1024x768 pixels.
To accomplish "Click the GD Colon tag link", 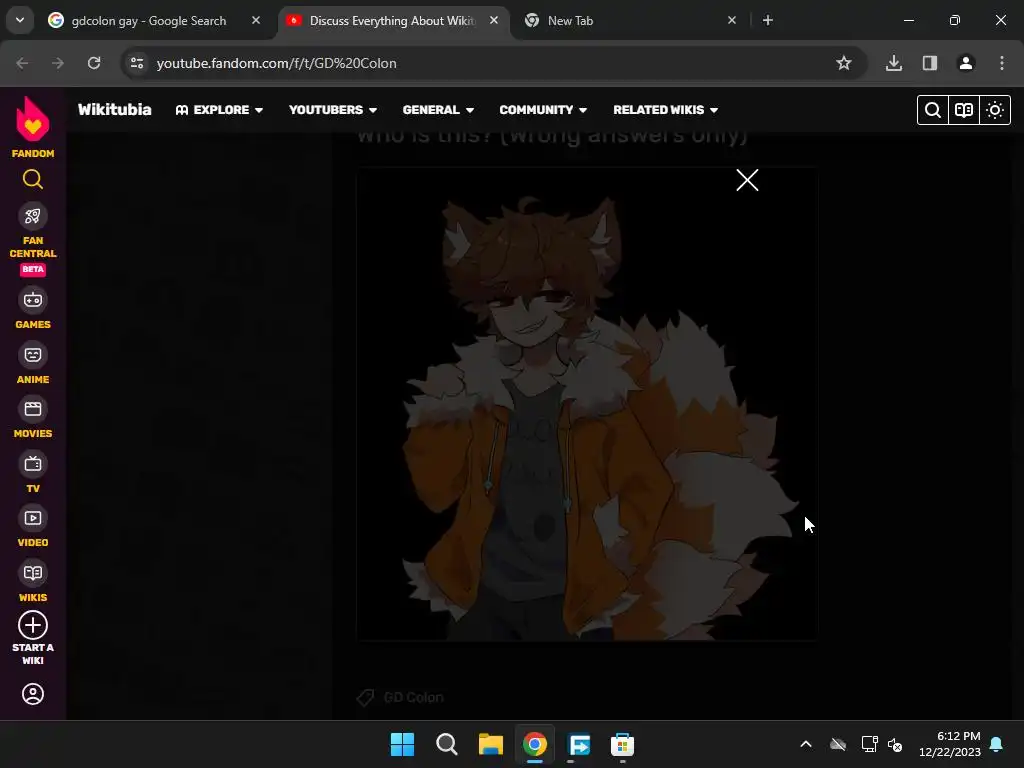I will tap(413, 697).
